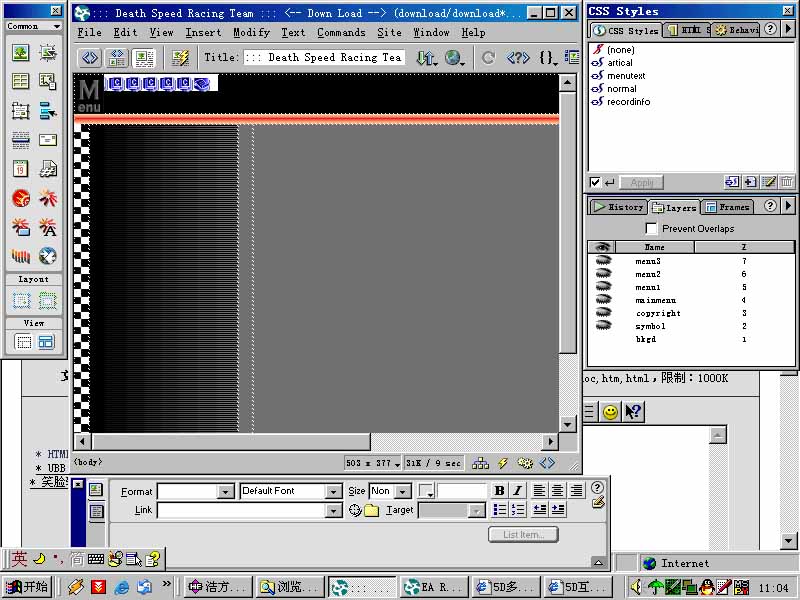Expand the Format dropdown in Property inspector
Image resolution: width=800 pixels, height=600 pixels.
tap(224, 491)
